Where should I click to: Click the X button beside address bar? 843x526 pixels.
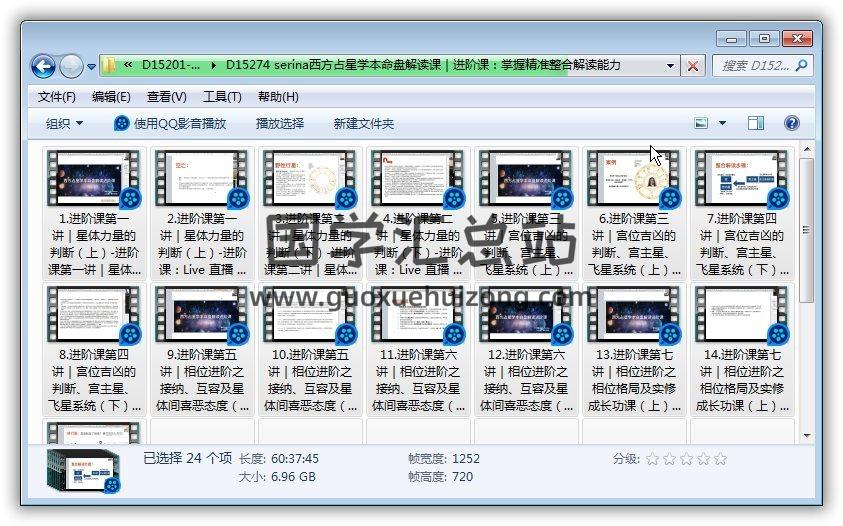pyautogui.click(x=692, y=66)
